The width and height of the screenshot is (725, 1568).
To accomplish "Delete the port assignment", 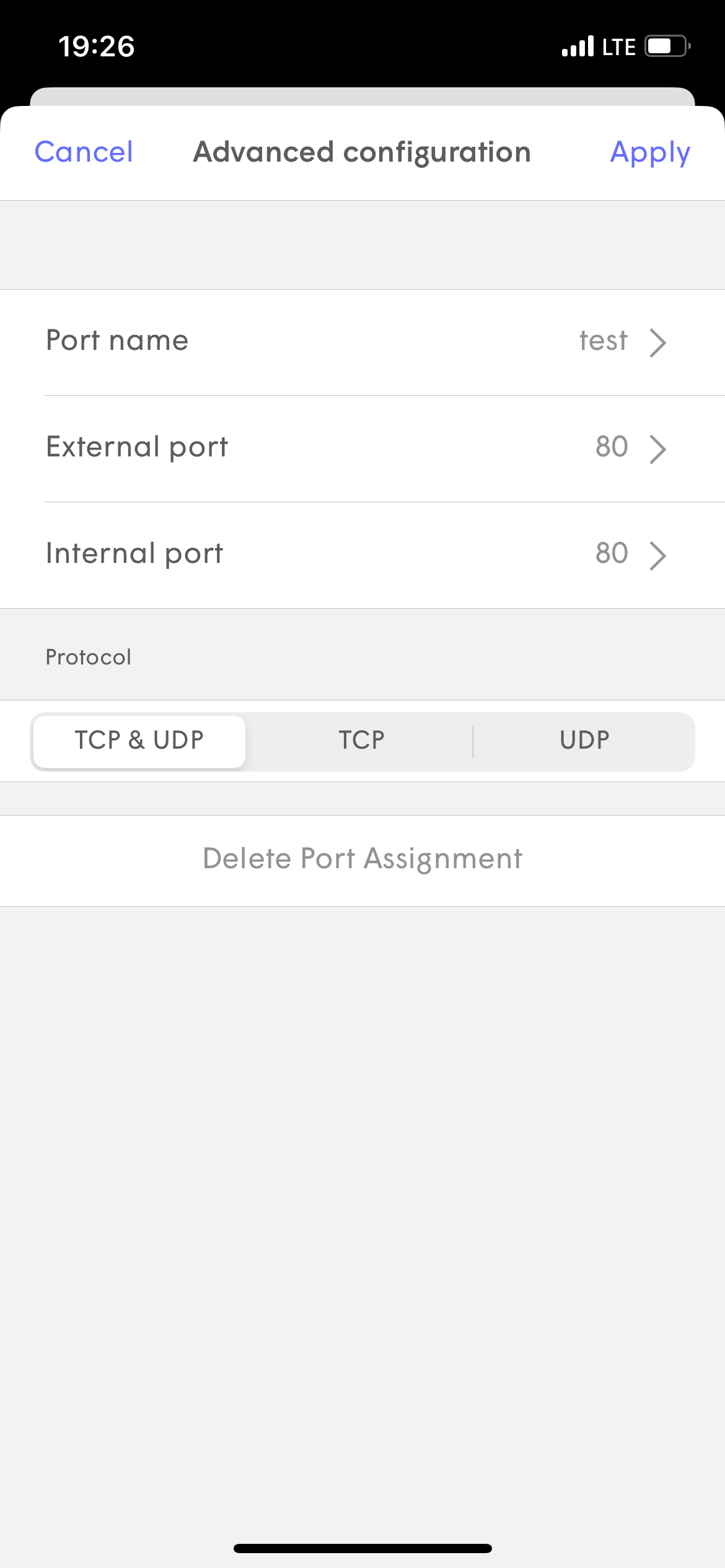I will pos(362,860).
